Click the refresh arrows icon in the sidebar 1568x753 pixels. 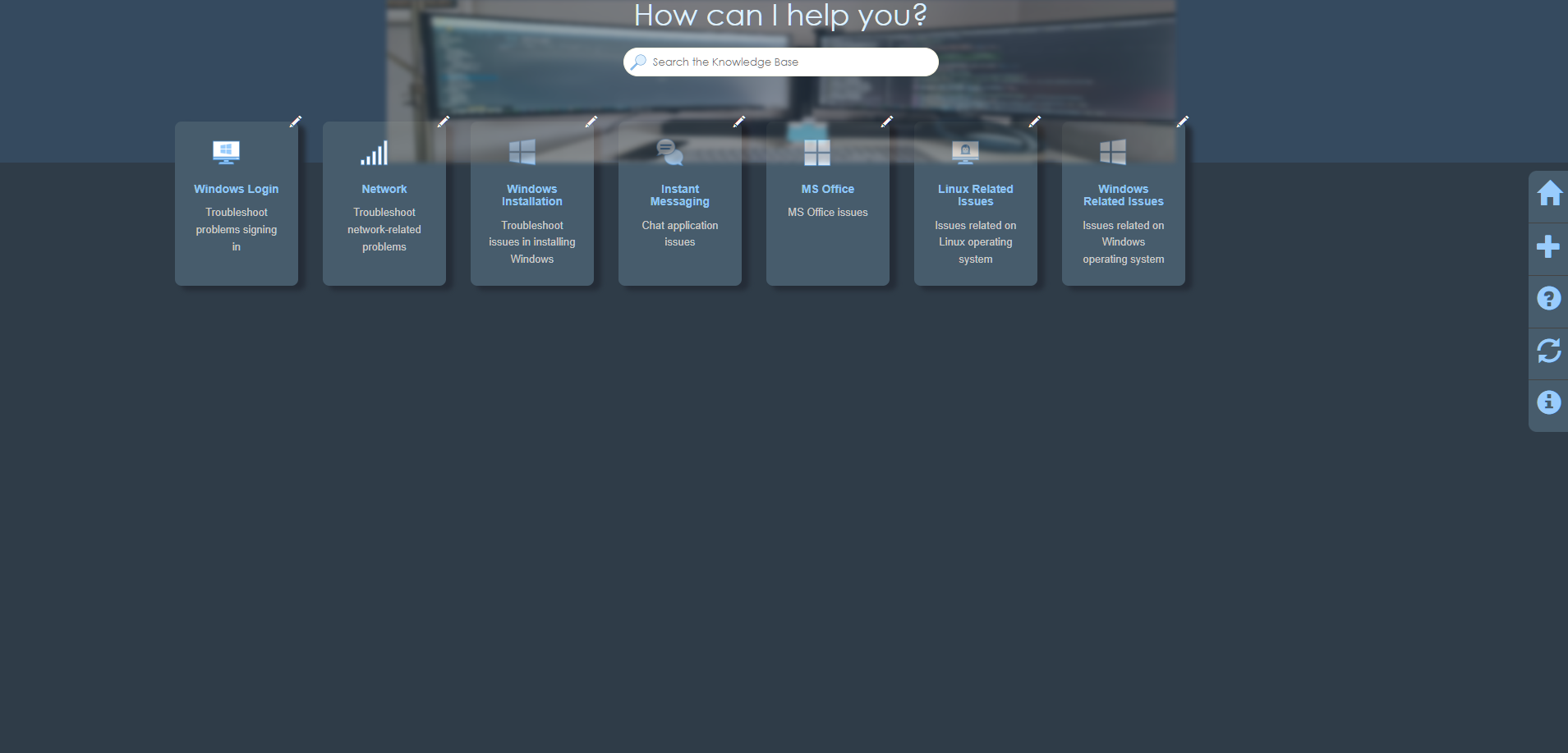coord(1548,351)
